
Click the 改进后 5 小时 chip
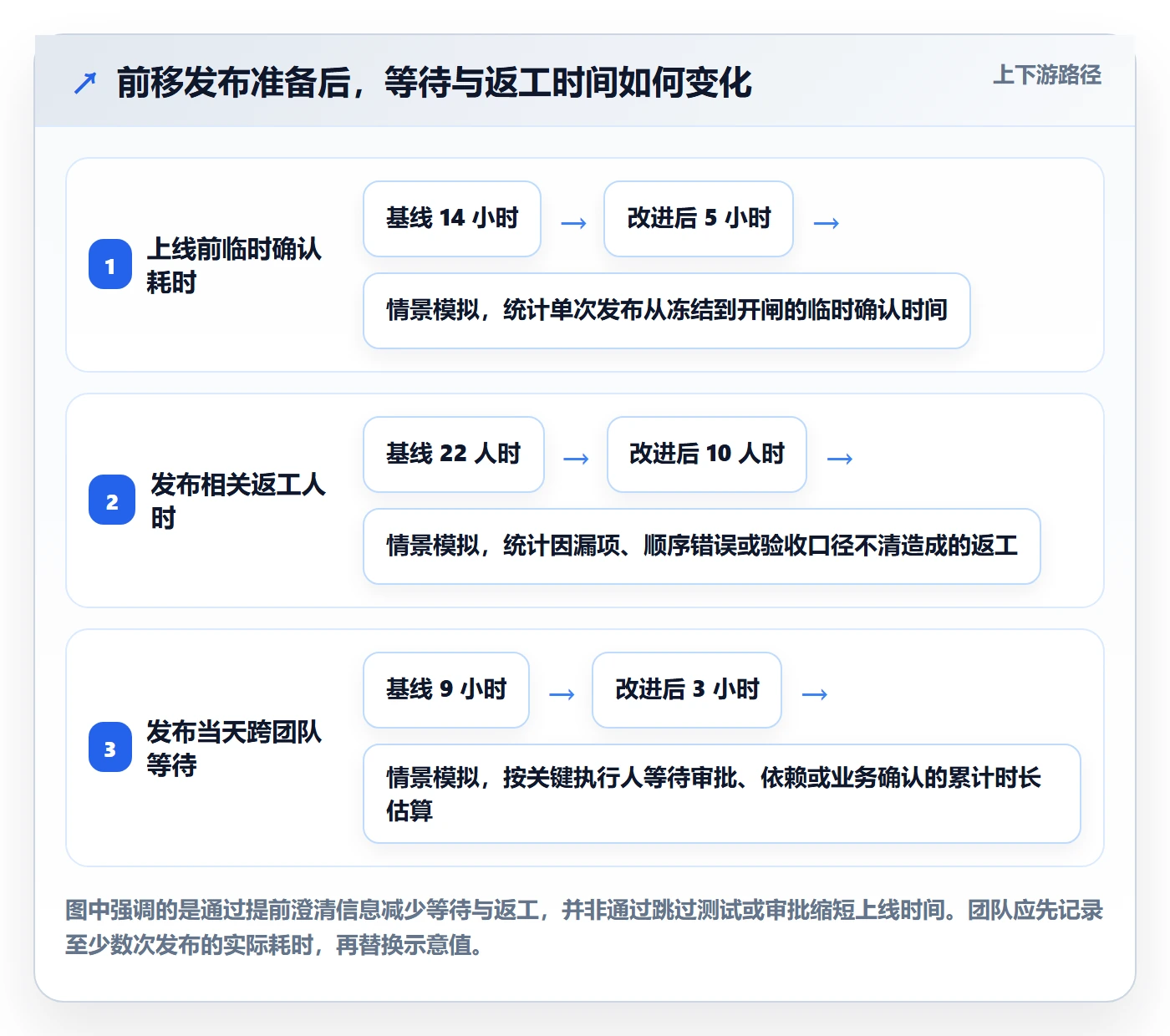[x=699, y=219]
